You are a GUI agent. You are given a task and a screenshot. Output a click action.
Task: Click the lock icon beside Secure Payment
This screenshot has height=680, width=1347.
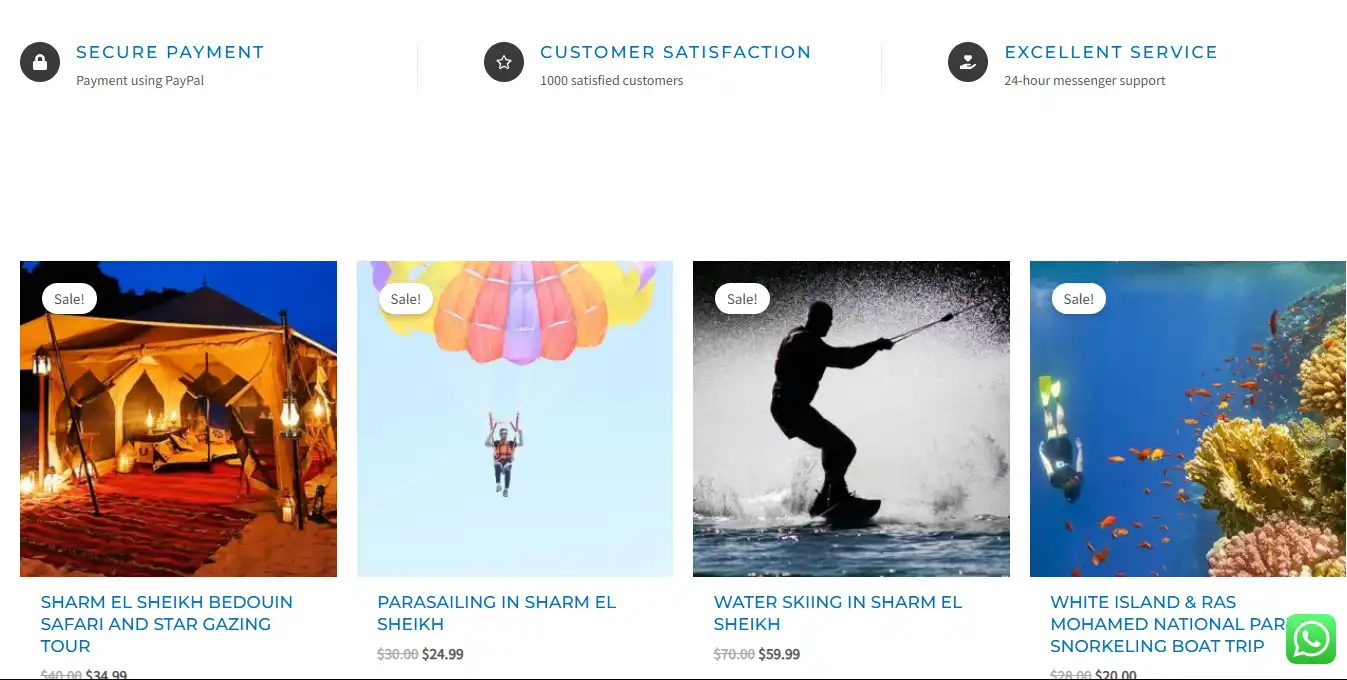(40, 62)
